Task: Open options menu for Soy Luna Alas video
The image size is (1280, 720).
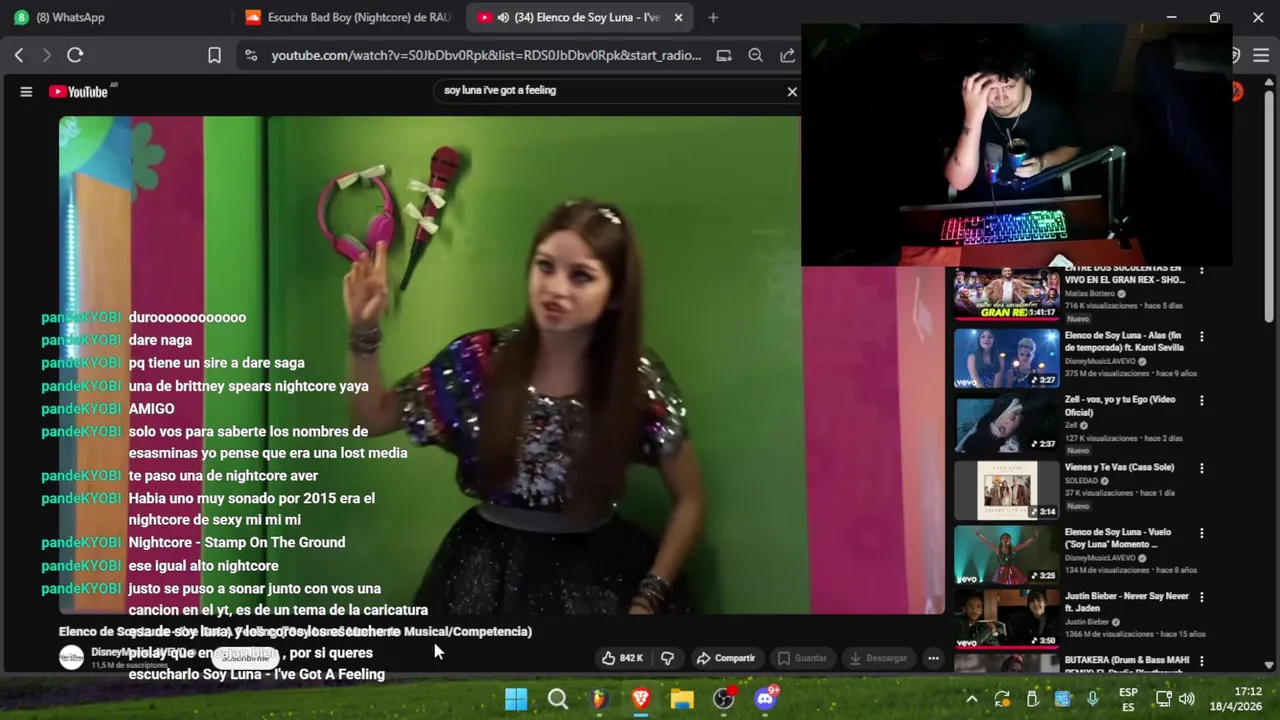Action: [x=1202, y=337]
